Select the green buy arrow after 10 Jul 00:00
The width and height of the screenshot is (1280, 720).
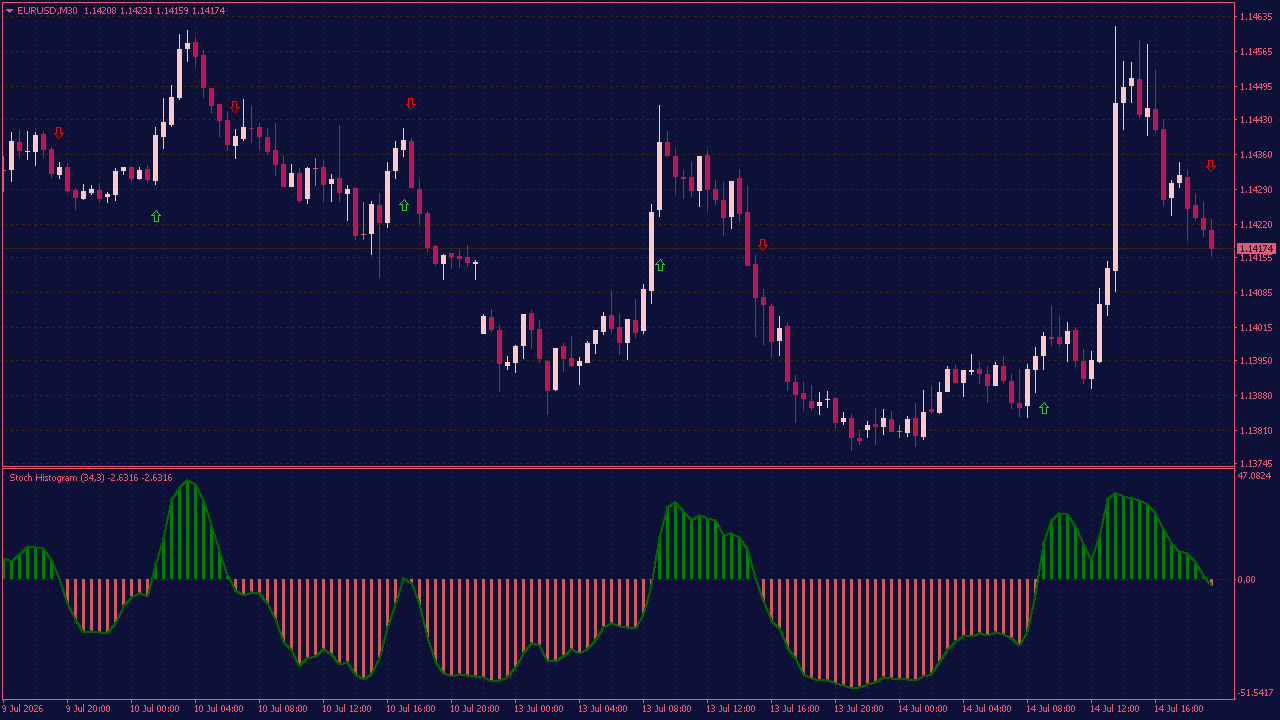click(156, 216)
